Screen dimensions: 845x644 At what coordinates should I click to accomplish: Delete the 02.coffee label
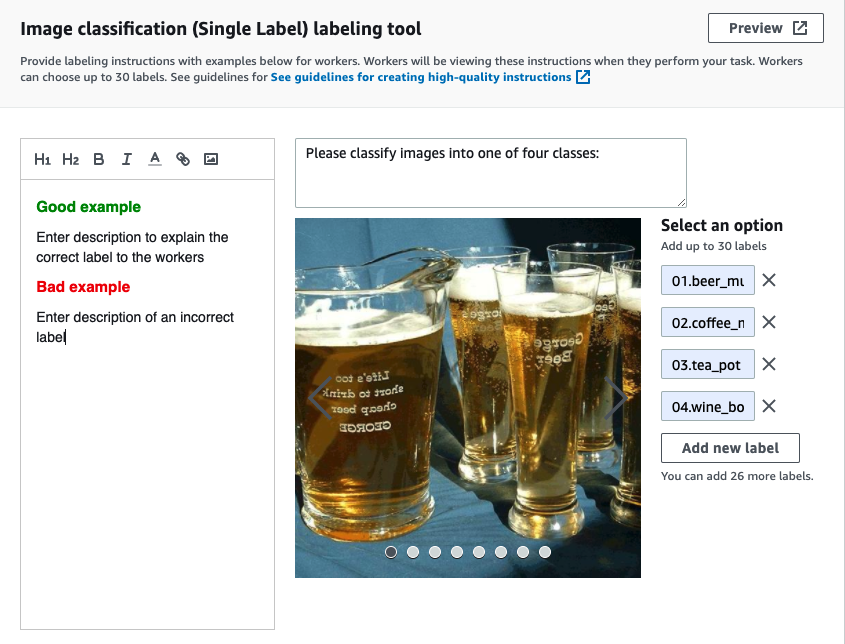769,322
